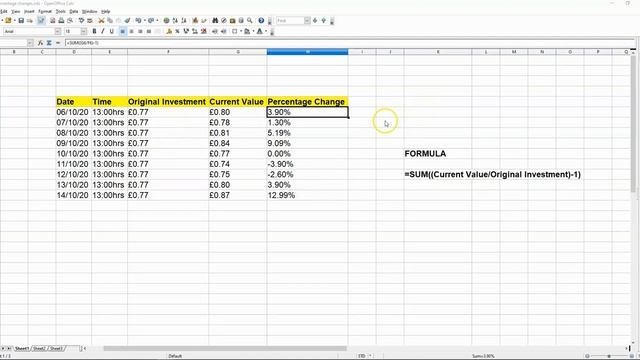The image size is (640, 360).
Task: Click the Sum sigma icon
Action: (x=49, y=43)
